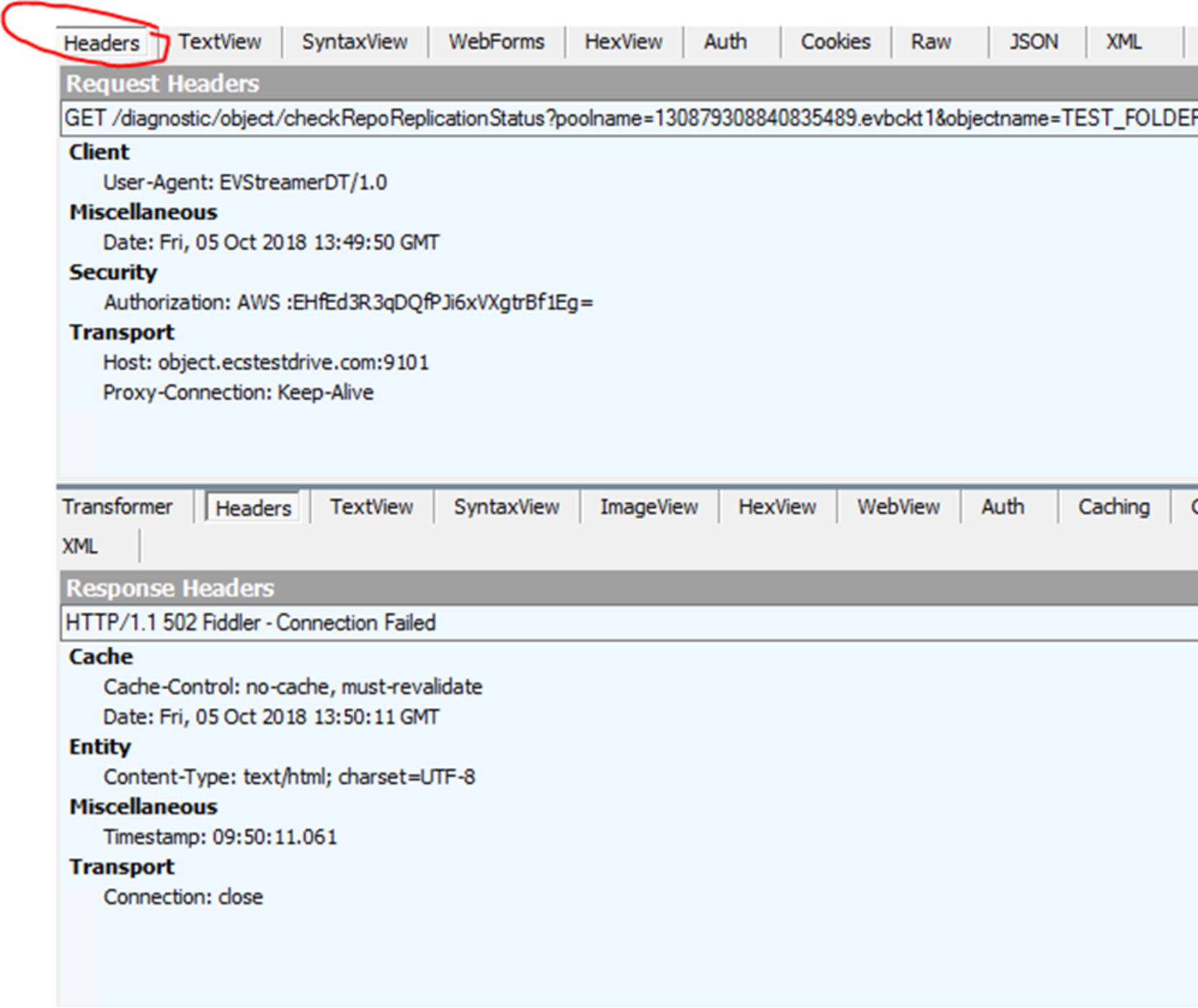Click the response Miscellaneous group heading

tap(143, 807)
